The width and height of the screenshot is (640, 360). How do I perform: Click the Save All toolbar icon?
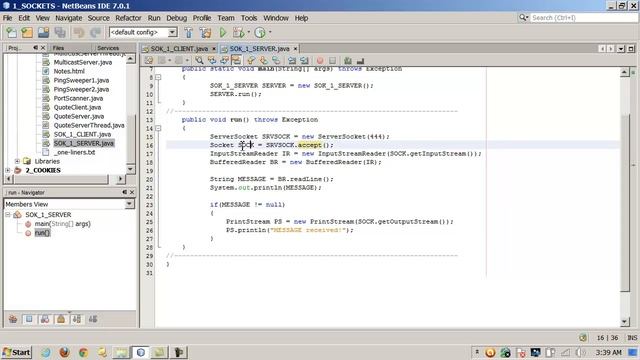click(60, 33)
